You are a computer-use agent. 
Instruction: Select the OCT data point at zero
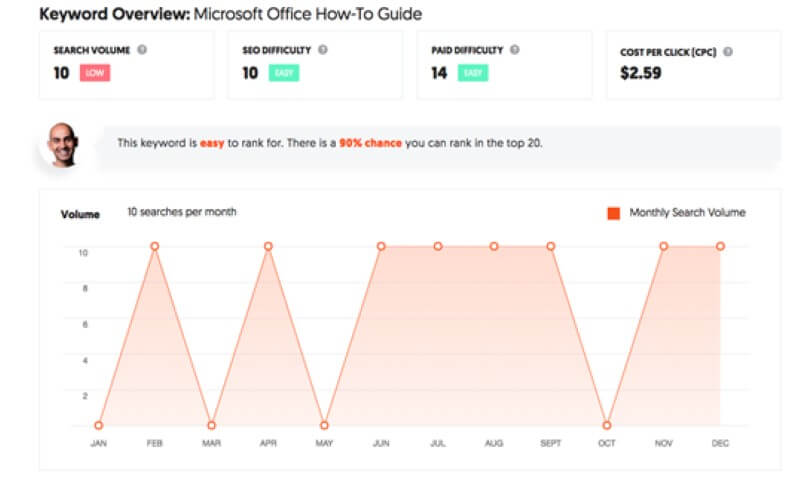pyautogui.click(x=607, y=425)
